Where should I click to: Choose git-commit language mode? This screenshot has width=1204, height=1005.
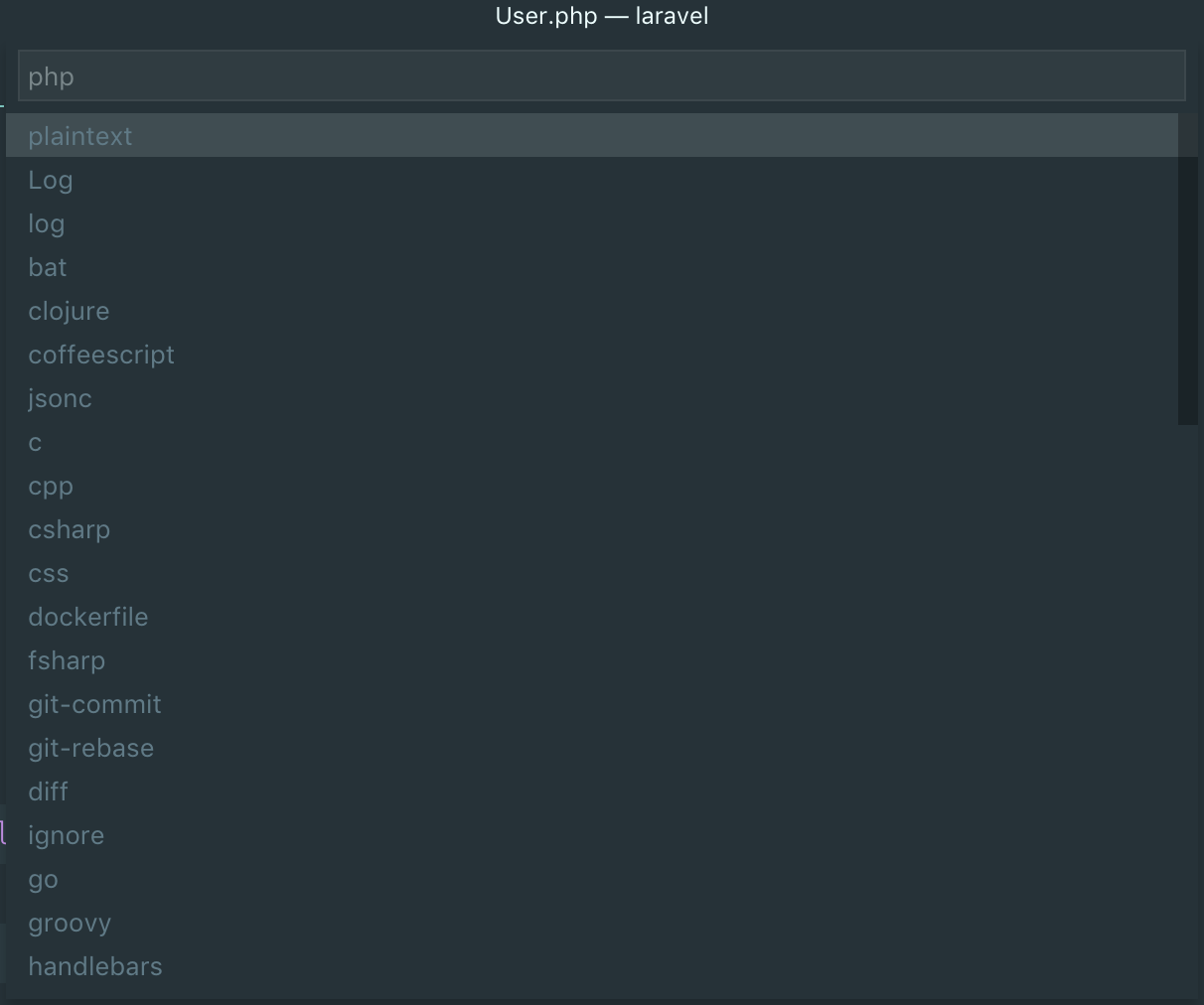pyautogui.click(x=94, y=704)
